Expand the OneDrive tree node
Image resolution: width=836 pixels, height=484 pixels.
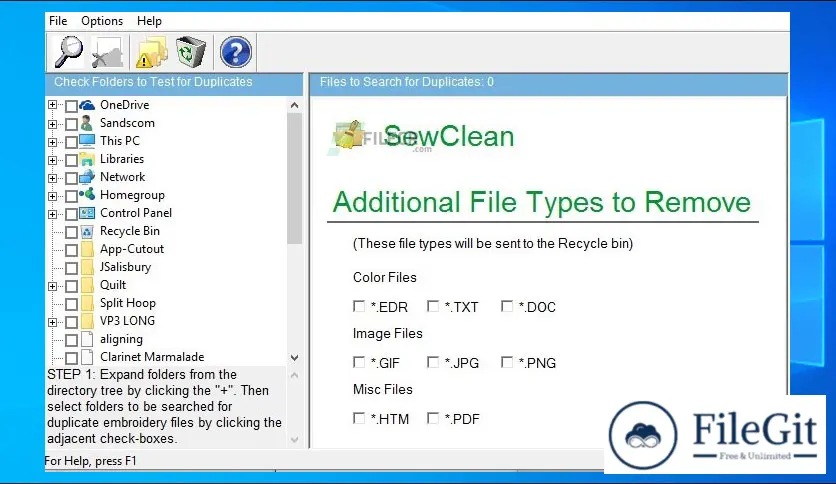[52, 105]
